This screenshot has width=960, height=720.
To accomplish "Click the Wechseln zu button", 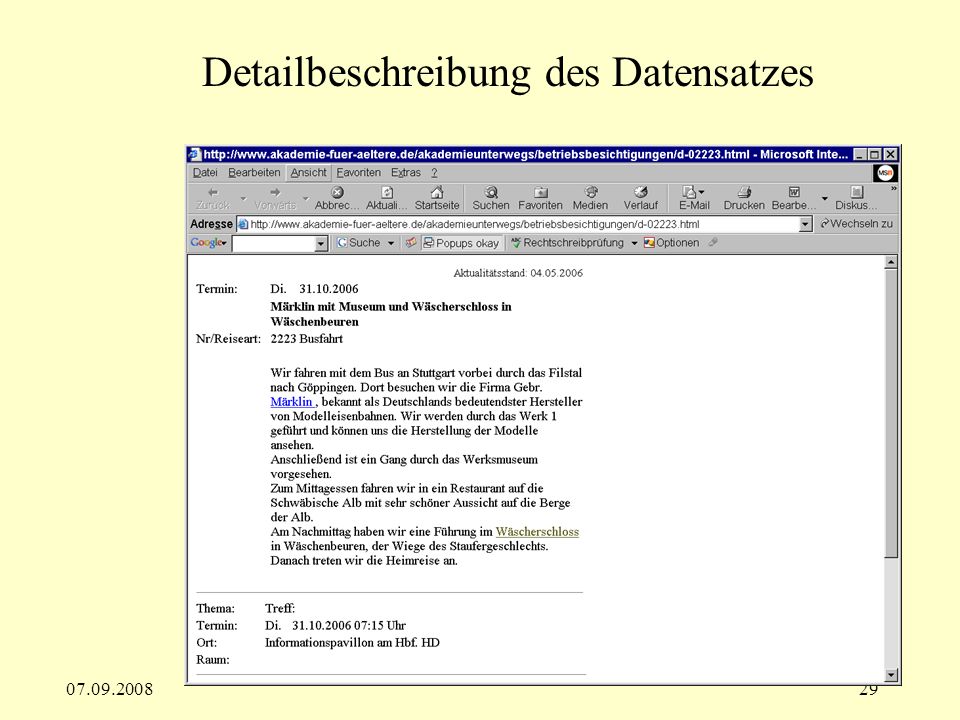I will coord(857,224).
